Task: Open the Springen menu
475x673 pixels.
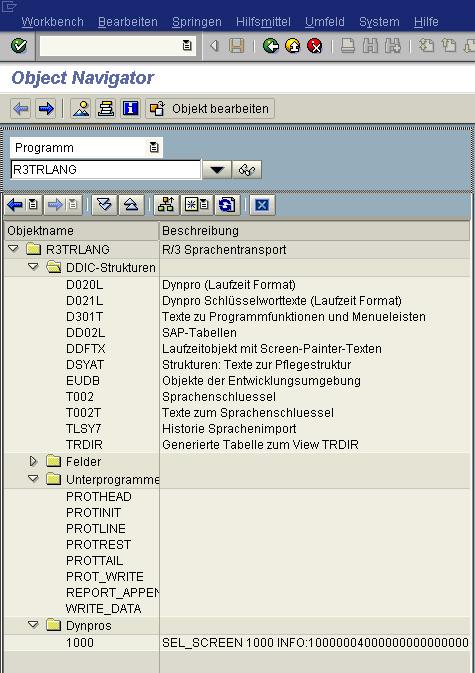Action: point(197,22)
